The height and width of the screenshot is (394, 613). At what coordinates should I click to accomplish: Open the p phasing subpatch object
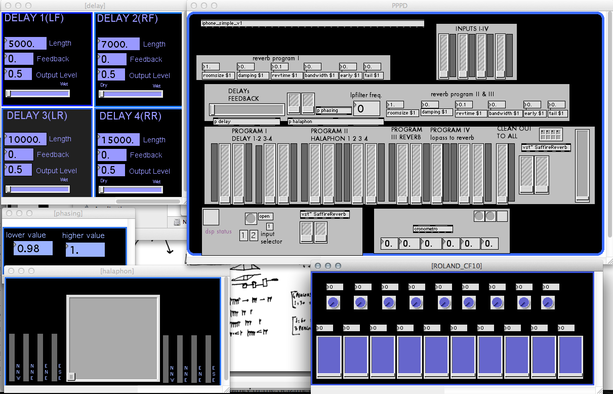coord(334,111)
